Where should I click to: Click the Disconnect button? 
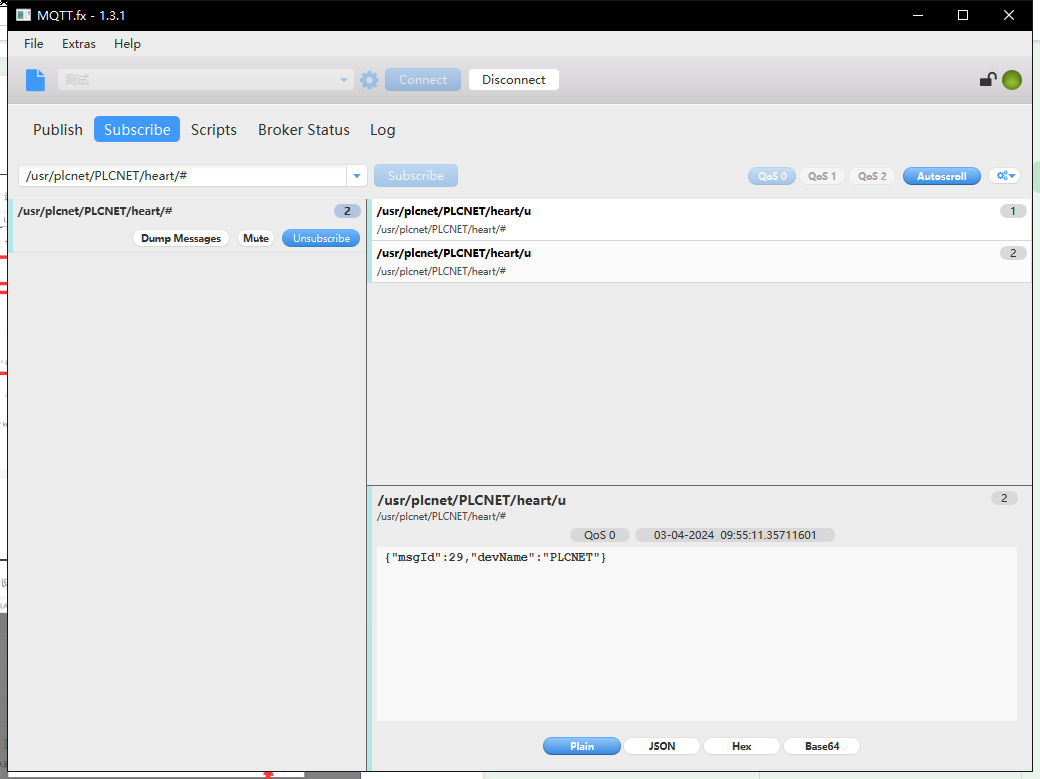pos(514,80)
